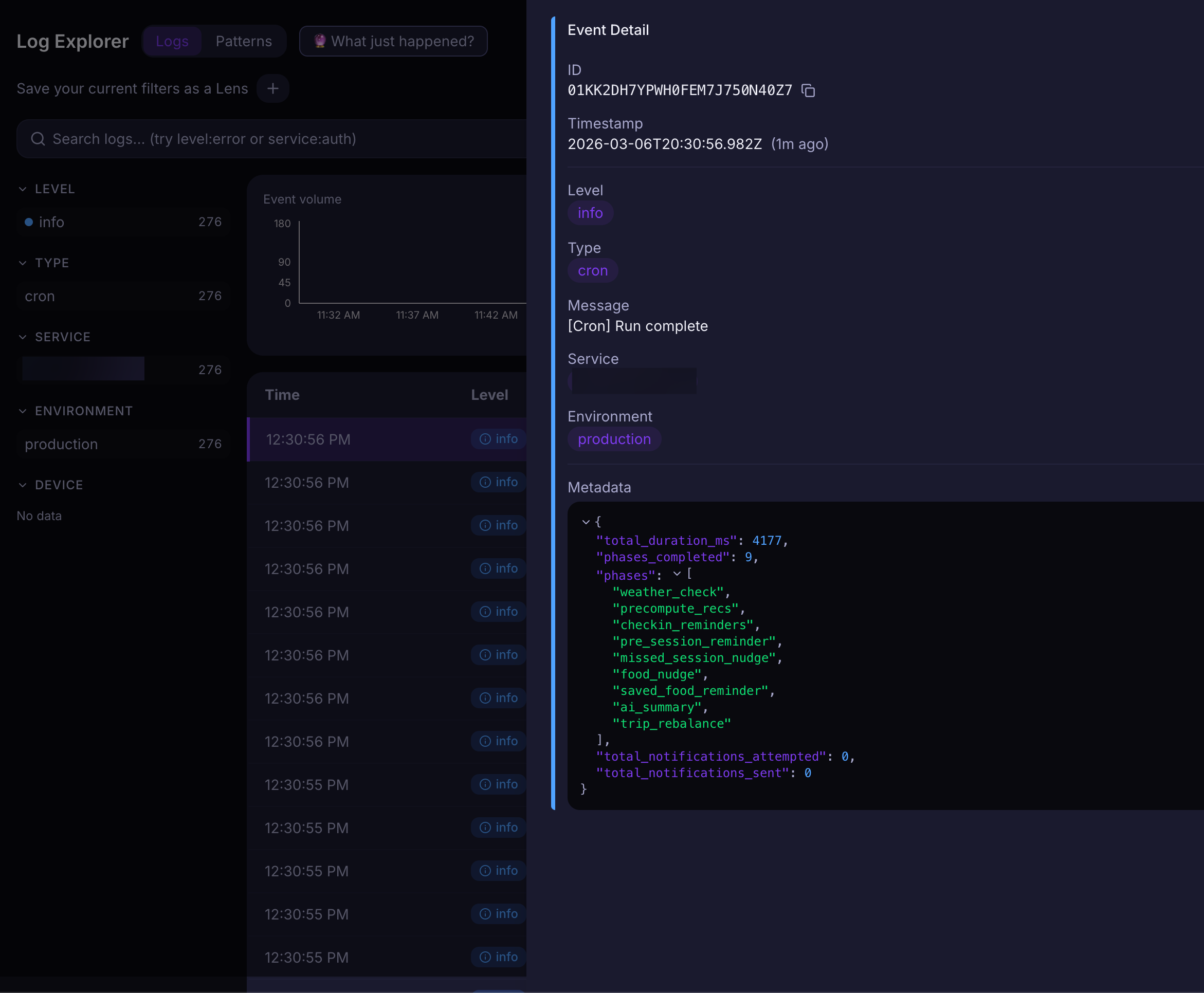Collapse the phases array in Metadata
The height and width of the screenshot is (993, 1204).
pyautogui.click(x=677, y=575)
